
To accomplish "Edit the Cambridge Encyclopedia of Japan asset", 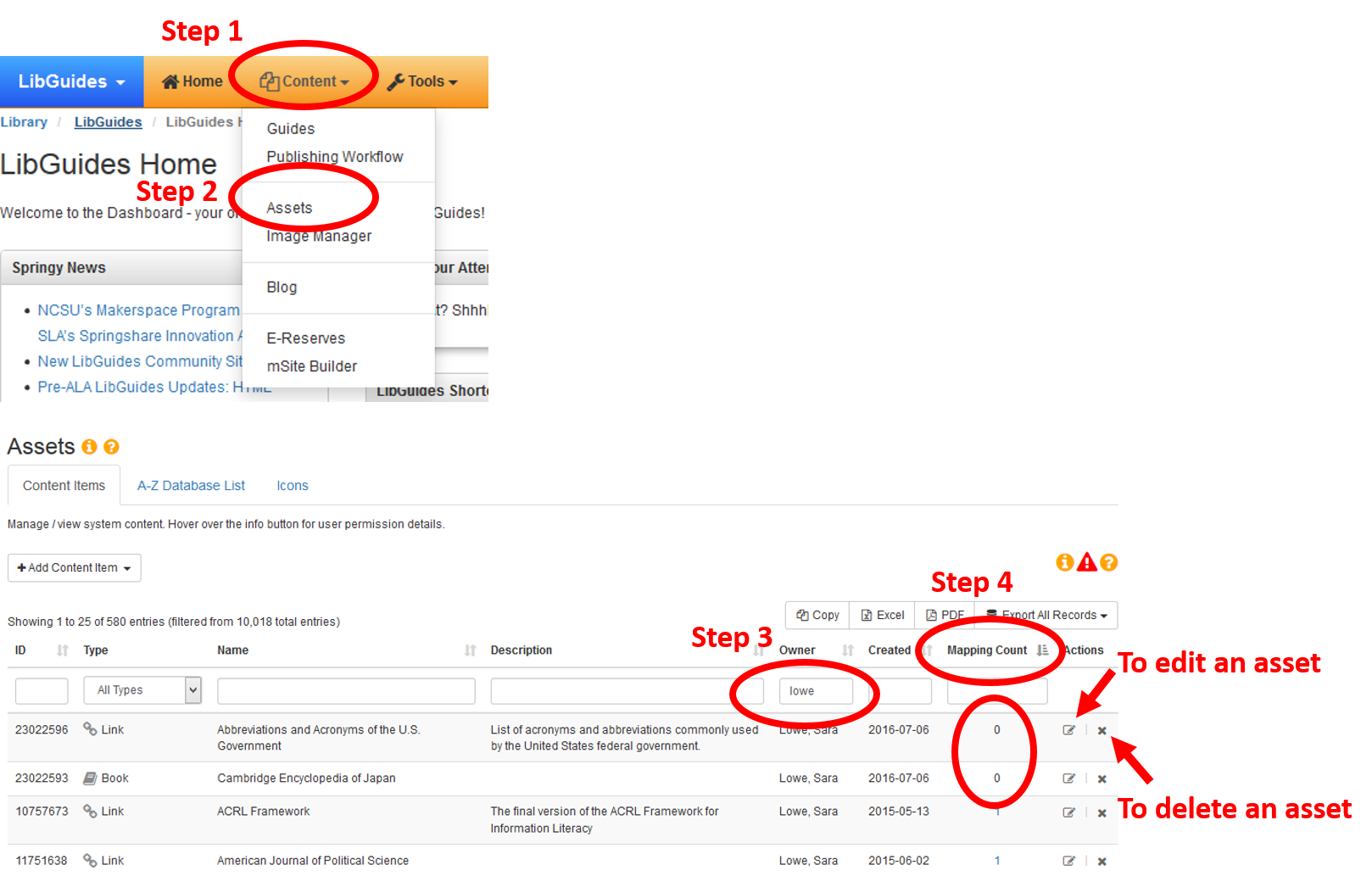I will point(1069,778).
